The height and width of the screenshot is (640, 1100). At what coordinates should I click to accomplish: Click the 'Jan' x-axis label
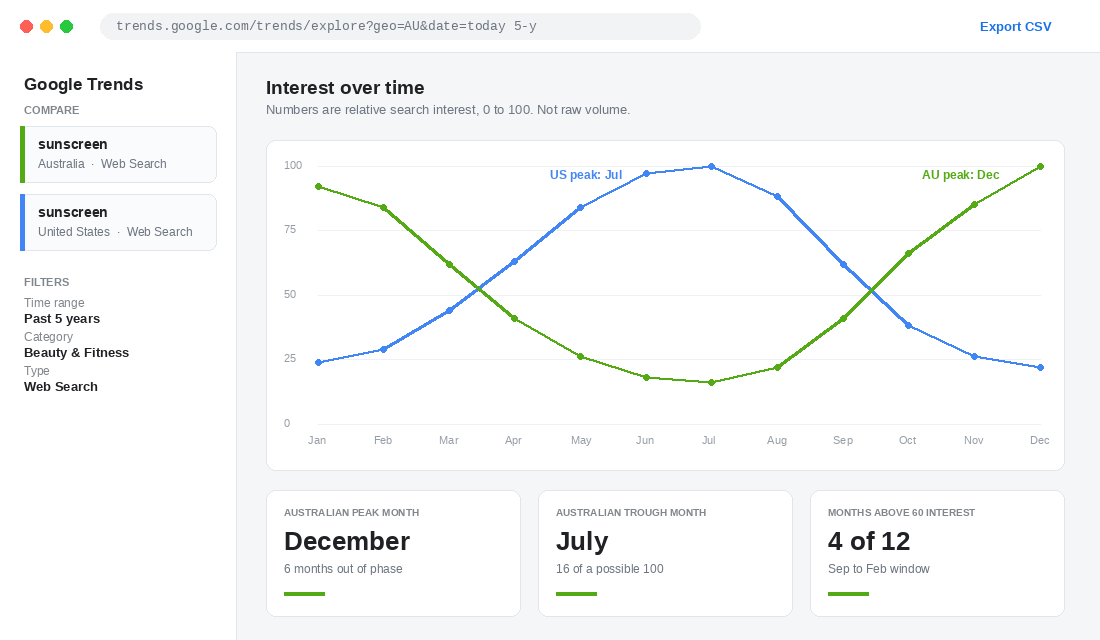pyautogui.click(x=317, y=440)
